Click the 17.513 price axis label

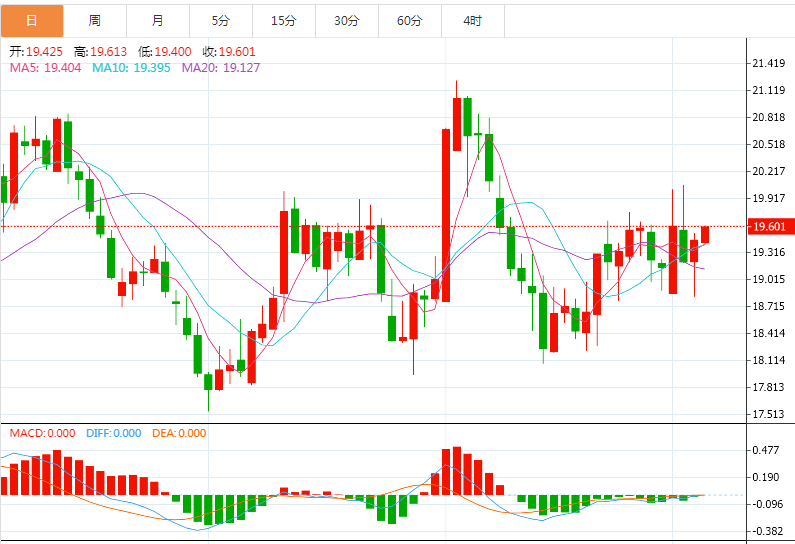769,414
